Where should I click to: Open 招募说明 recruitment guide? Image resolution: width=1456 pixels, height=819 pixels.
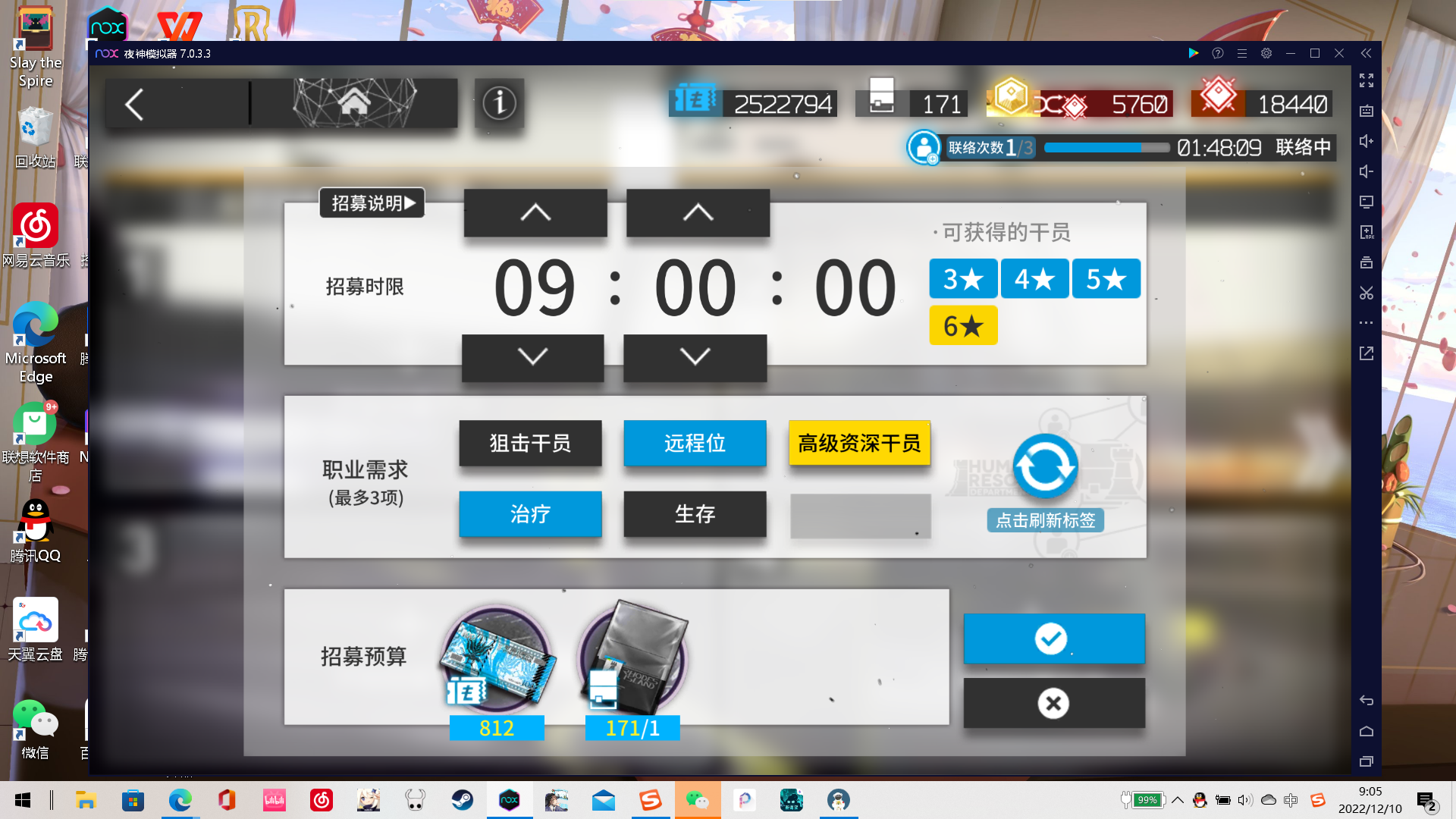(372, 203)
